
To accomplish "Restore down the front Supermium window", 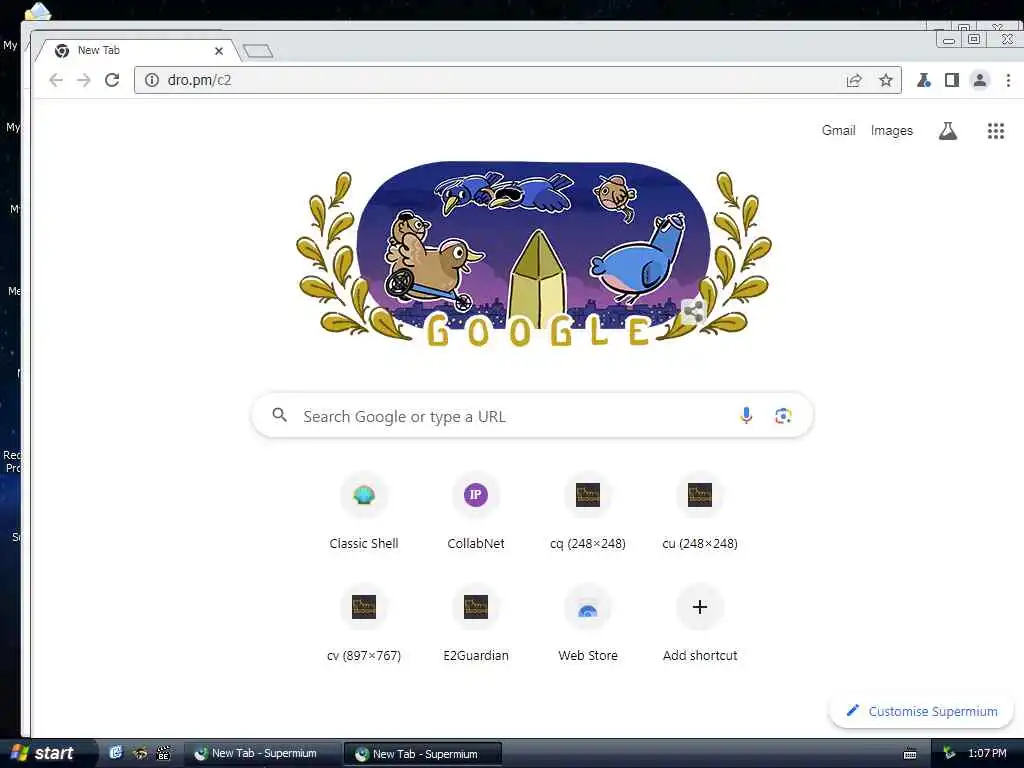I will tap(974, 40).
